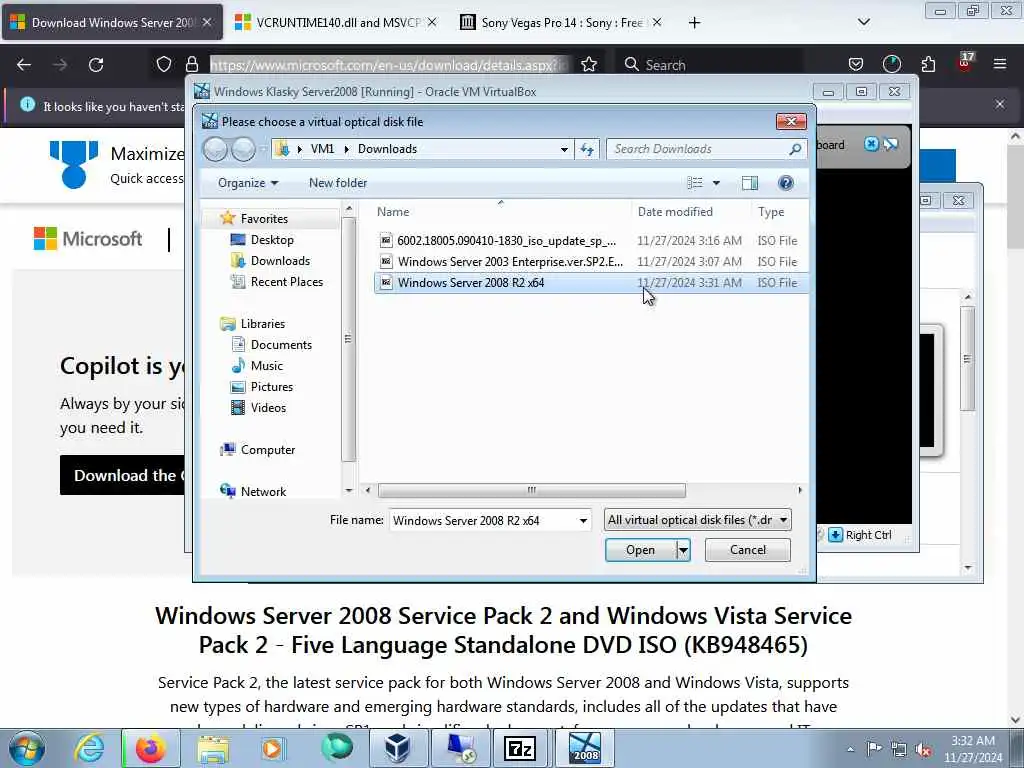Viewport: 1024px width, 768px height.
Task: Open the address path history dropdown
Action: click(x=564, y=150)
